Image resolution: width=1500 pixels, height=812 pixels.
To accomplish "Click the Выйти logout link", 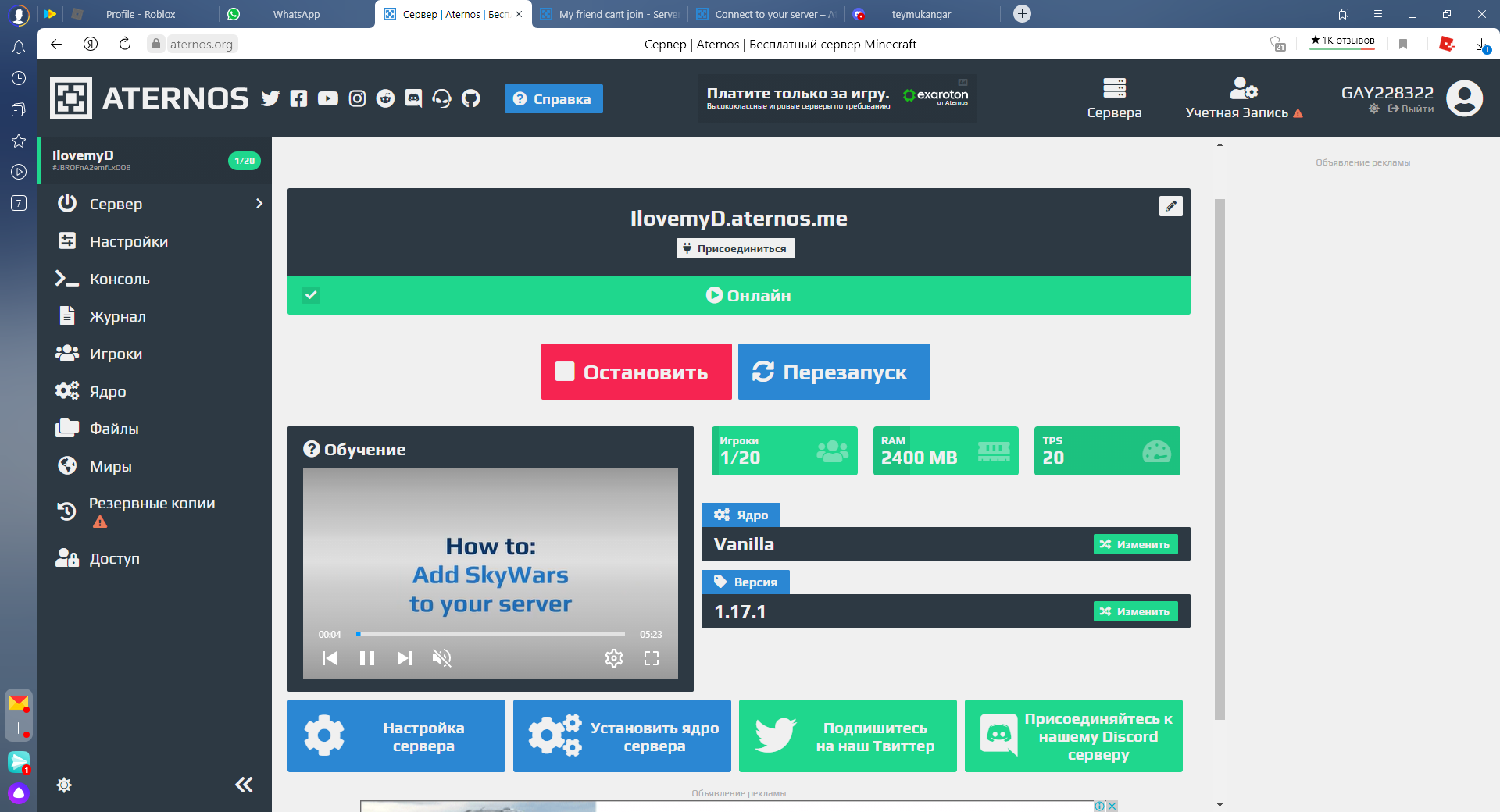I will pyautogui.click(x=1411, y=109).
